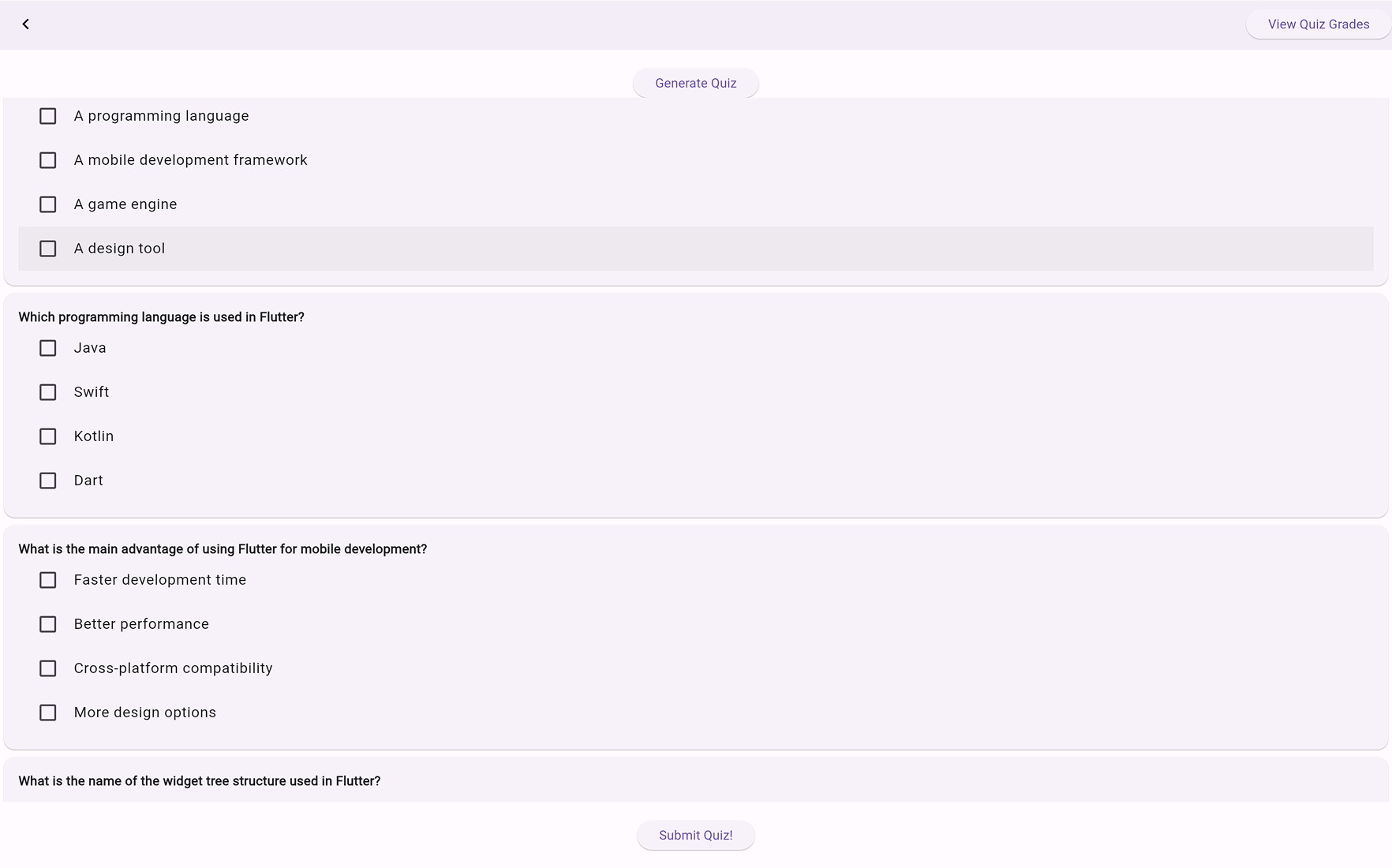Check Dart as the answer
This screenshot has height=868, width=1392.
point(48,480)
